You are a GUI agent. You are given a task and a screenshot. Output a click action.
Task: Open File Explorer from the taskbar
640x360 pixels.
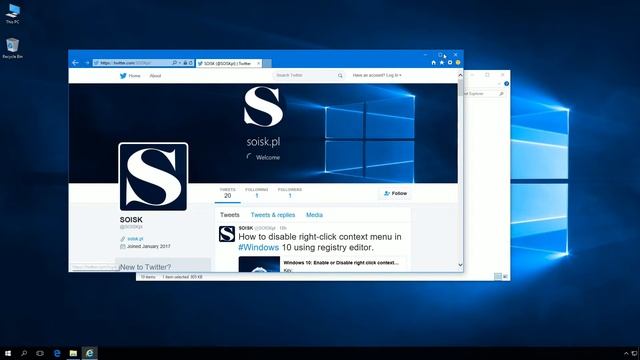click(73, 353)
